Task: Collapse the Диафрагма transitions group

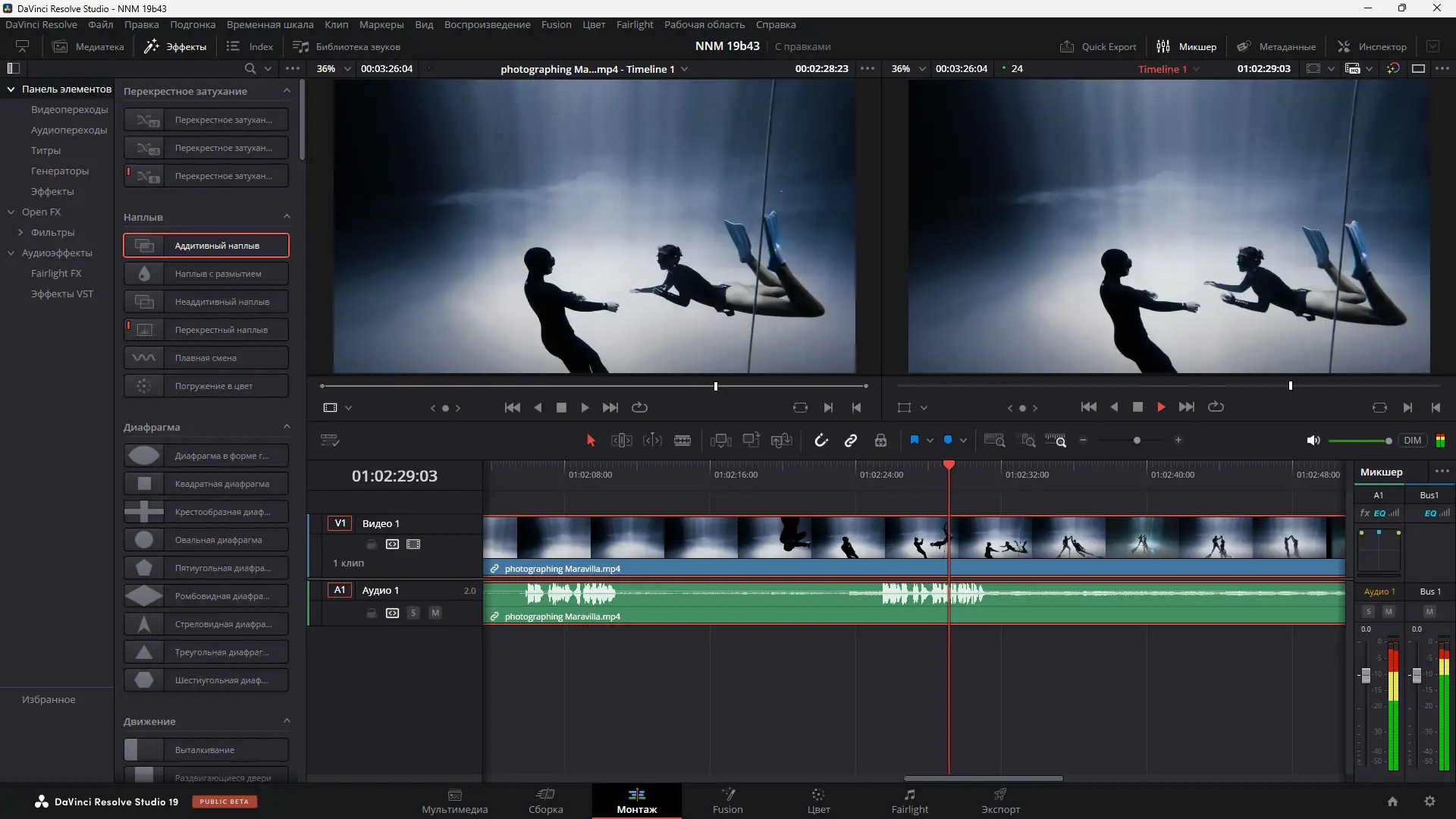Action: [x=287, y=427]
